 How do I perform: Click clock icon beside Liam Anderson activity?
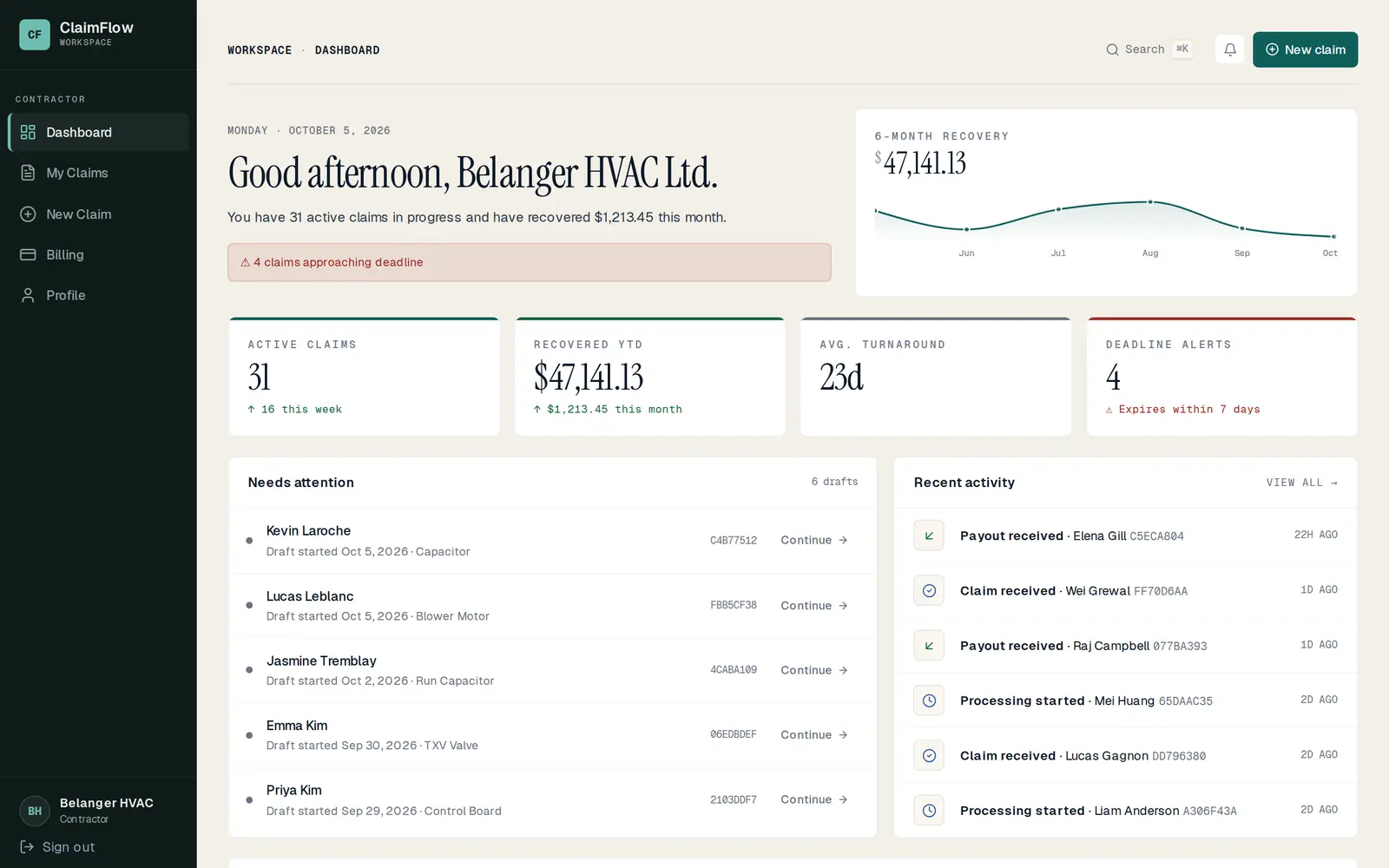tap(929, 811)
